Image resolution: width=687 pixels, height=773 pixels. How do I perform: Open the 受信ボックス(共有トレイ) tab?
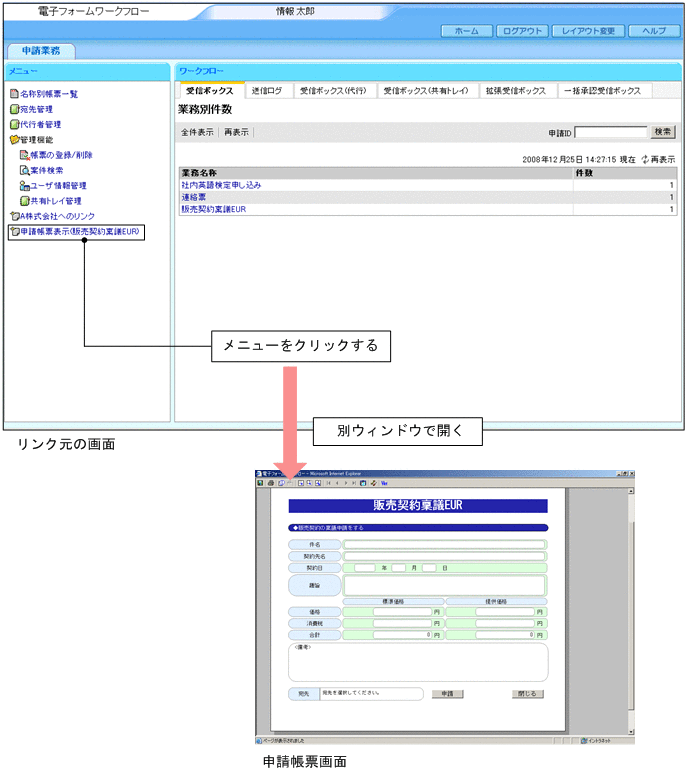[x=426, y=91]
